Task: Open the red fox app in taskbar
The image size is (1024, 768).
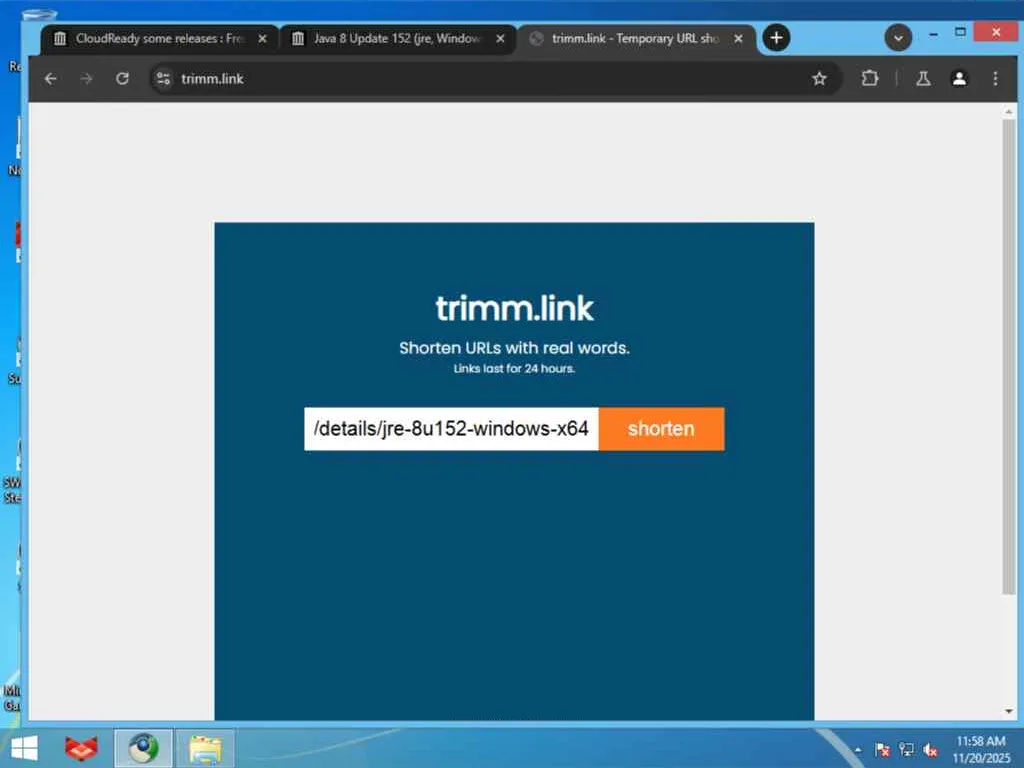Action: tap(81, 748)
